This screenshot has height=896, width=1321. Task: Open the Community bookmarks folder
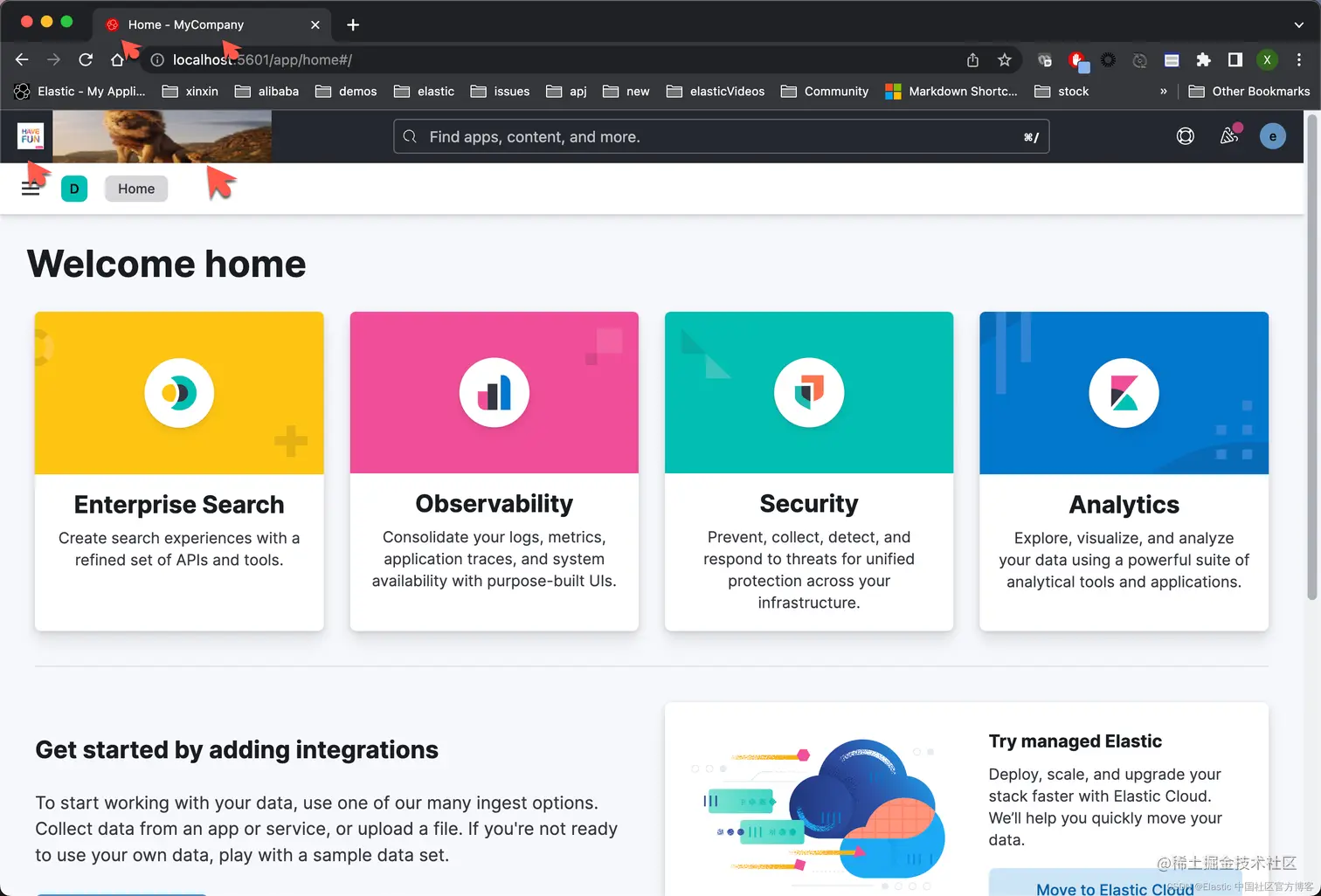coord(825,91)
